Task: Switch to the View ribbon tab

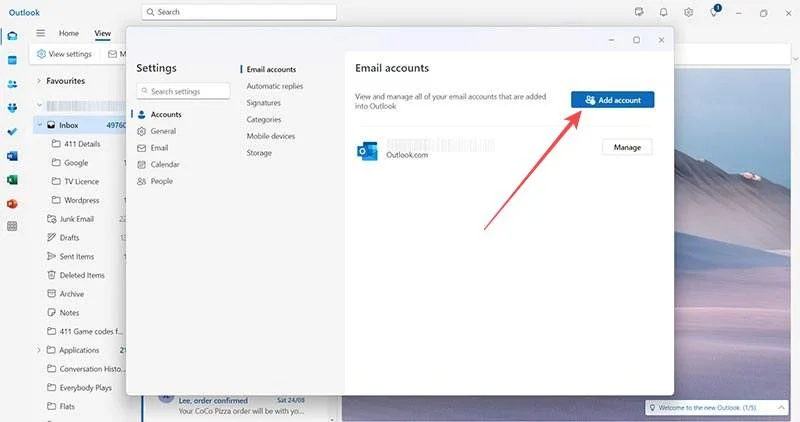Action: tap(102, 33)
